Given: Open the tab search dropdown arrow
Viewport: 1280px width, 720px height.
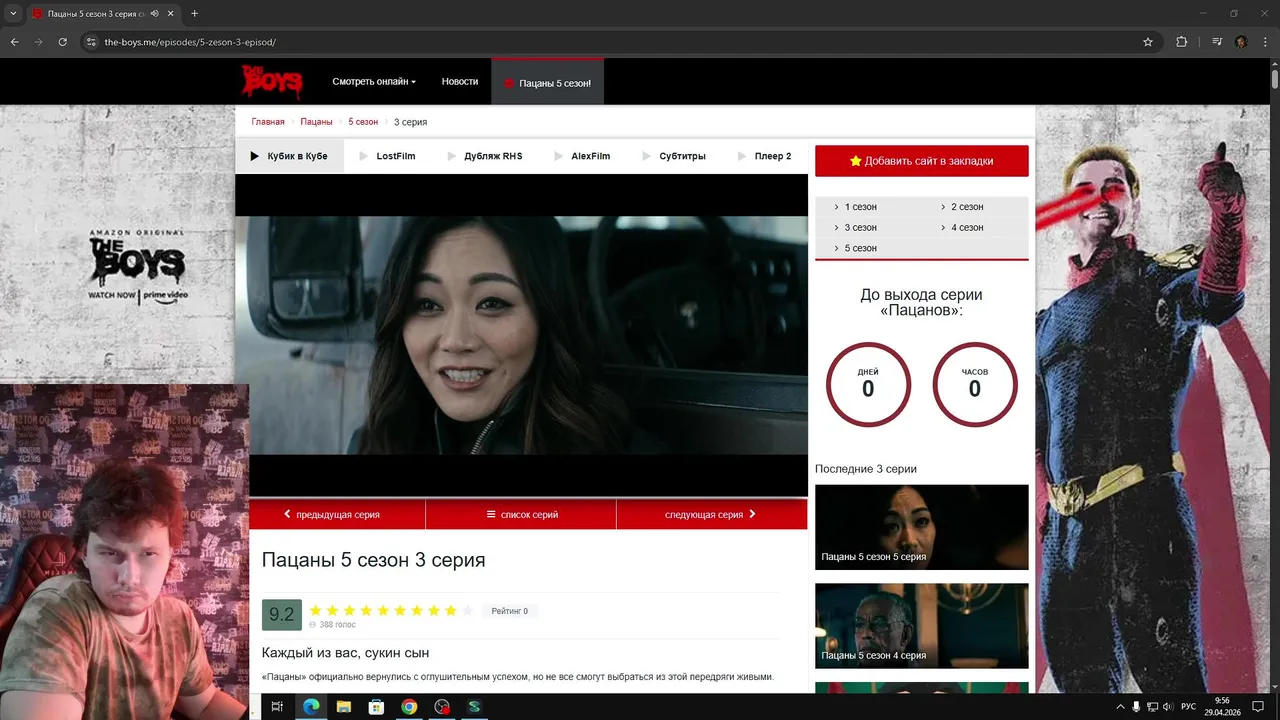Looking at the screenshot, I should tap(13, 14).
